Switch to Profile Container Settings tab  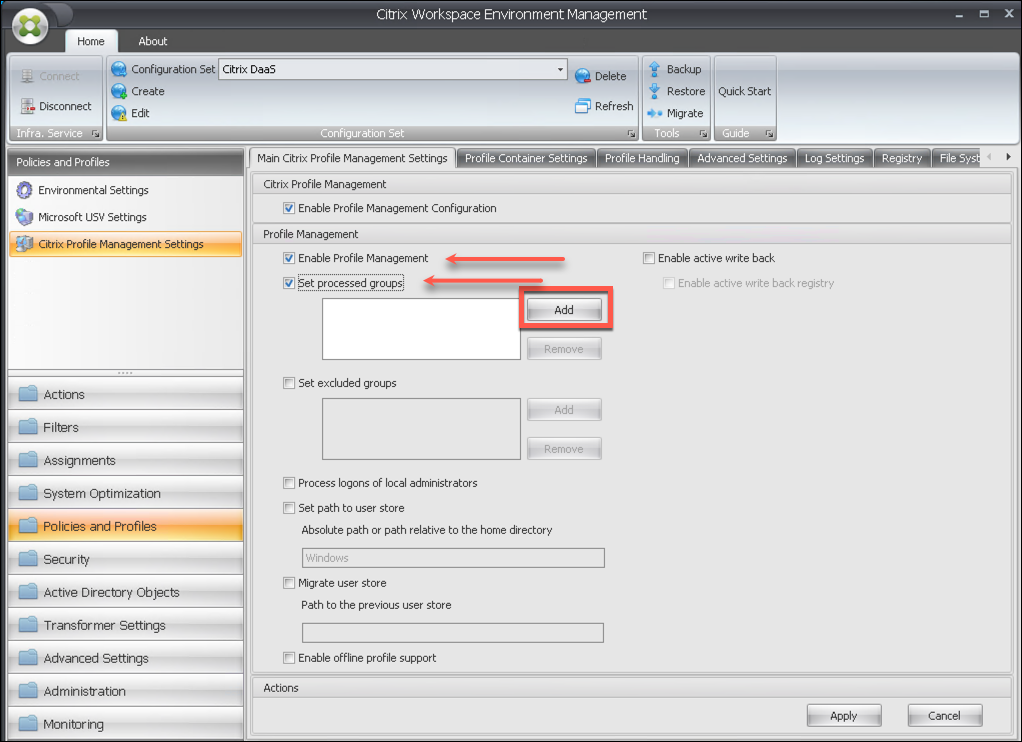click(x=526, y=158)
